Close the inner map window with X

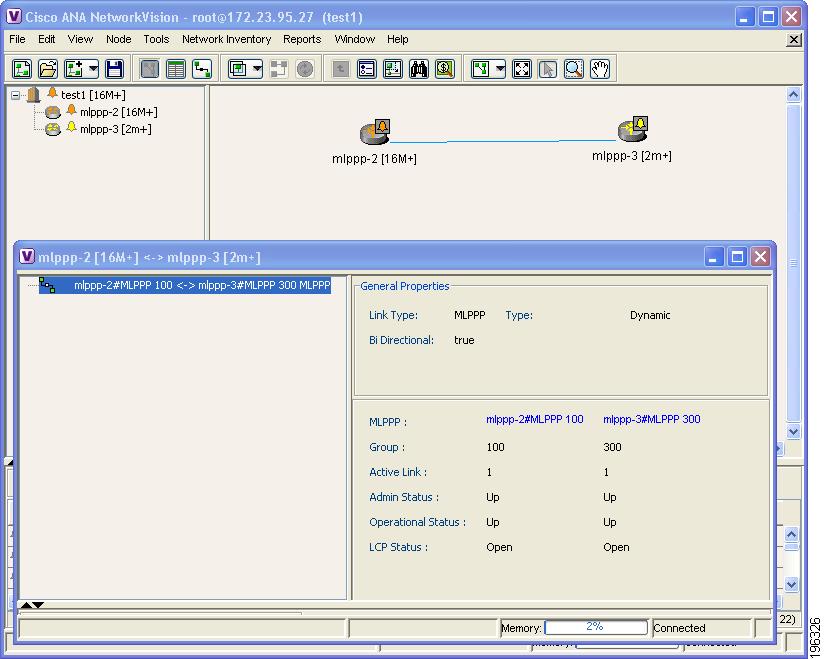[x=794, y=40]
